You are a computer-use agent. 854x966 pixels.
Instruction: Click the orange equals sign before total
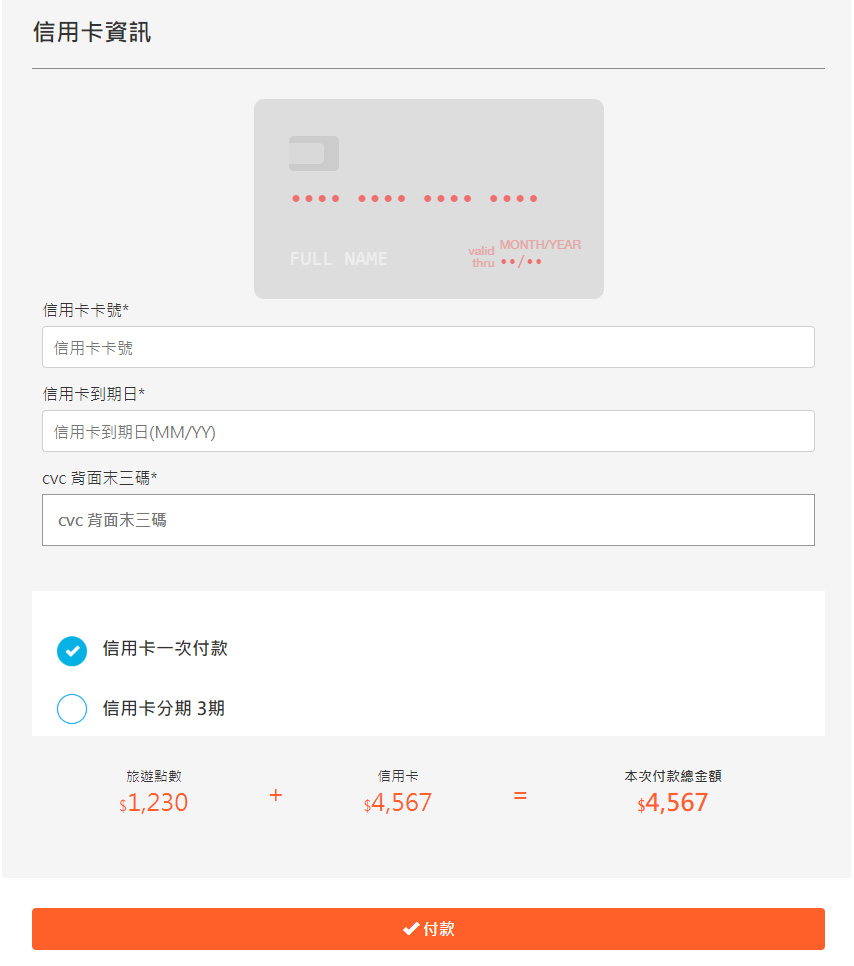click(x=520, y=795)
